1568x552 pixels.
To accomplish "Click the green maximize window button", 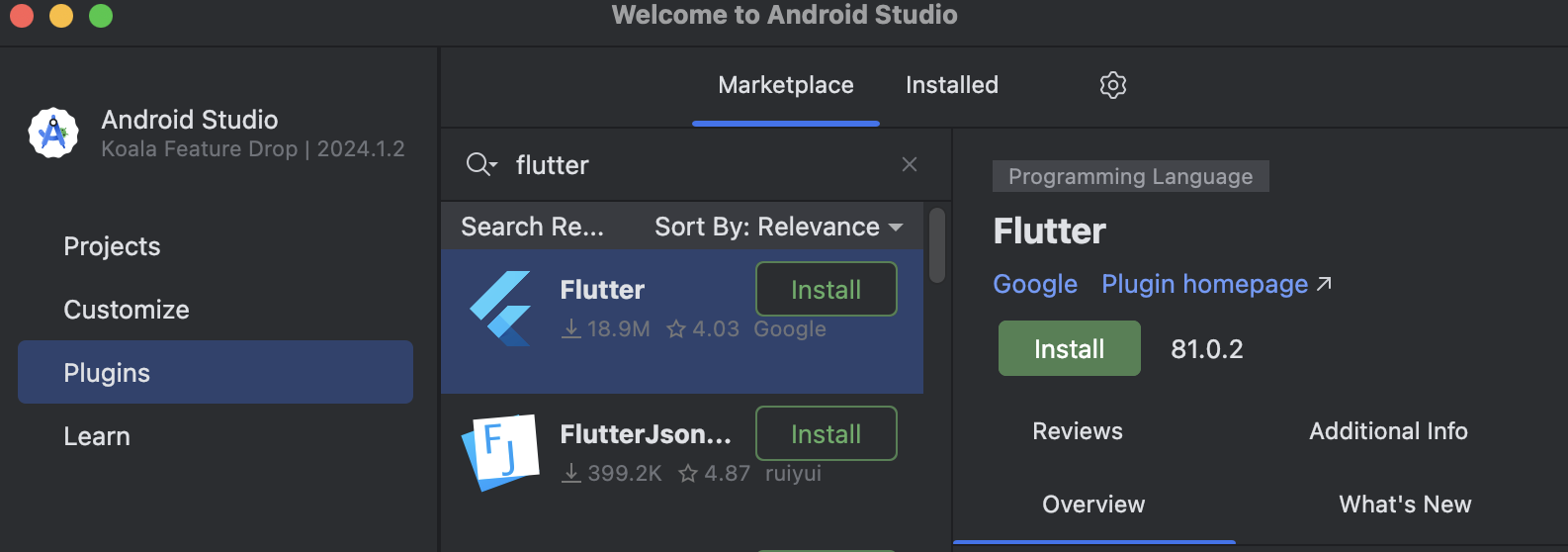I will [x=101, y=15].
